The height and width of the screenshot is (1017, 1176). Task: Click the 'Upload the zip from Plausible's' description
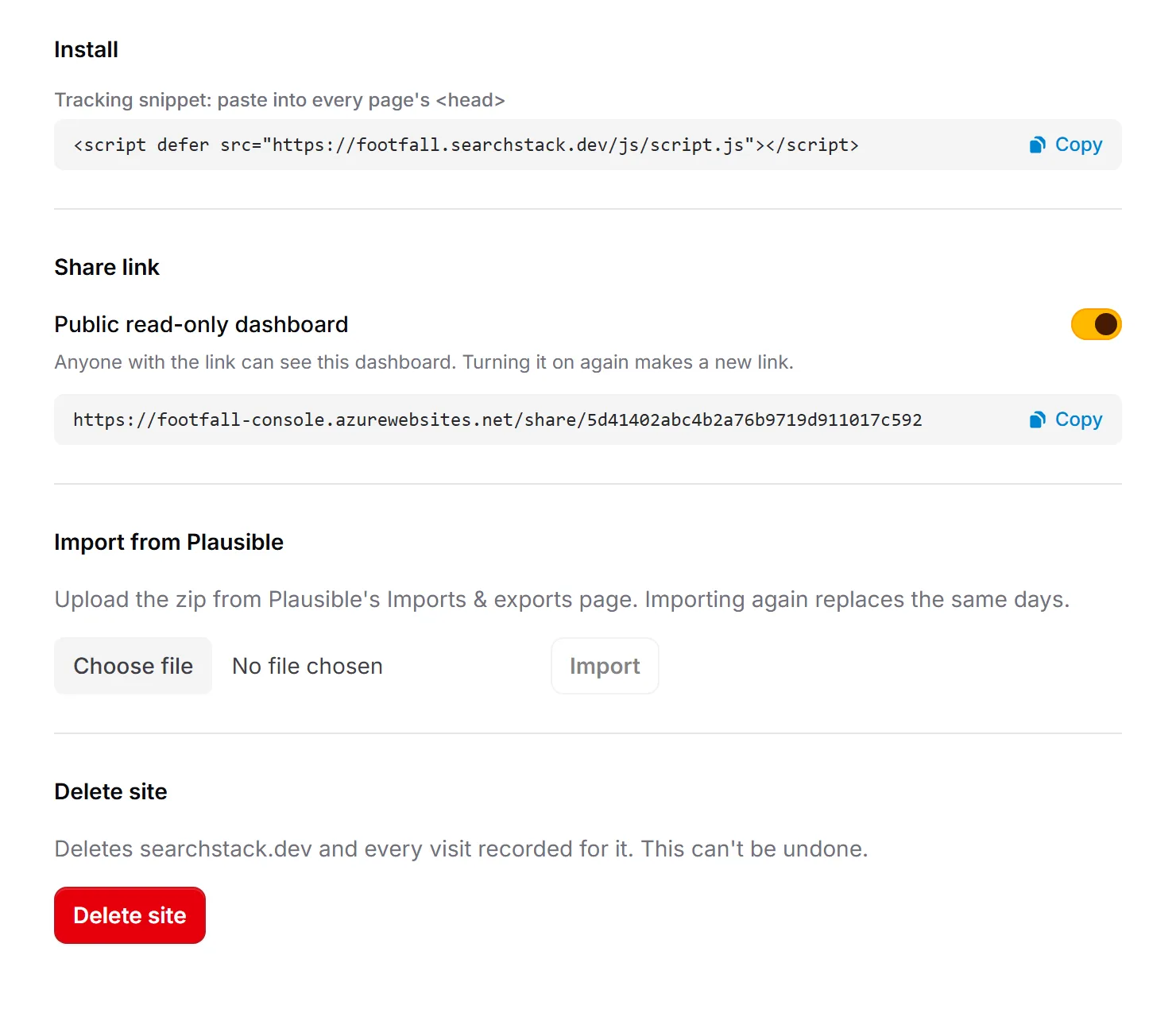point(562,599)
